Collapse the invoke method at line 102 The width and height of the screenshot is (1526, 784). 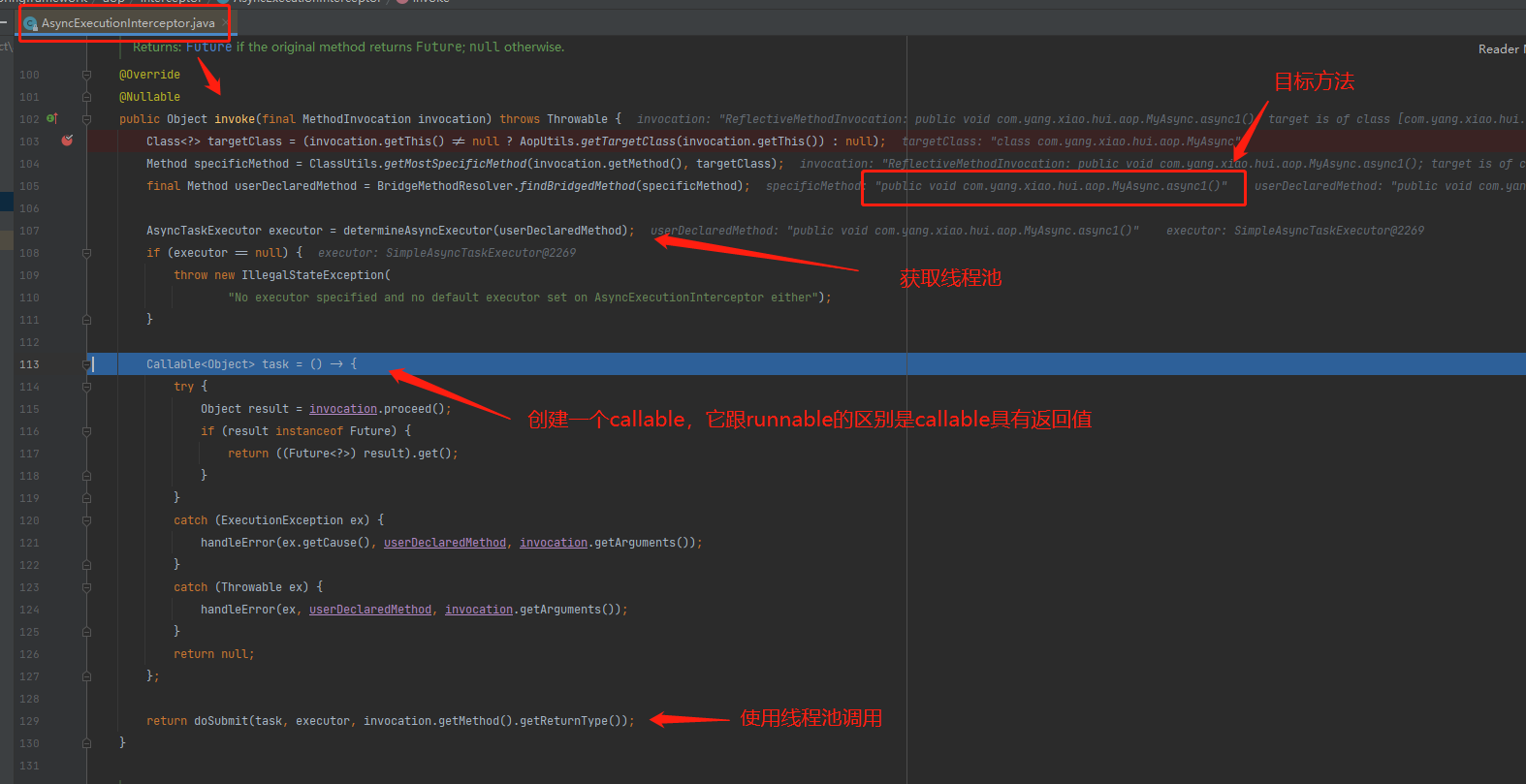point(86,119)
